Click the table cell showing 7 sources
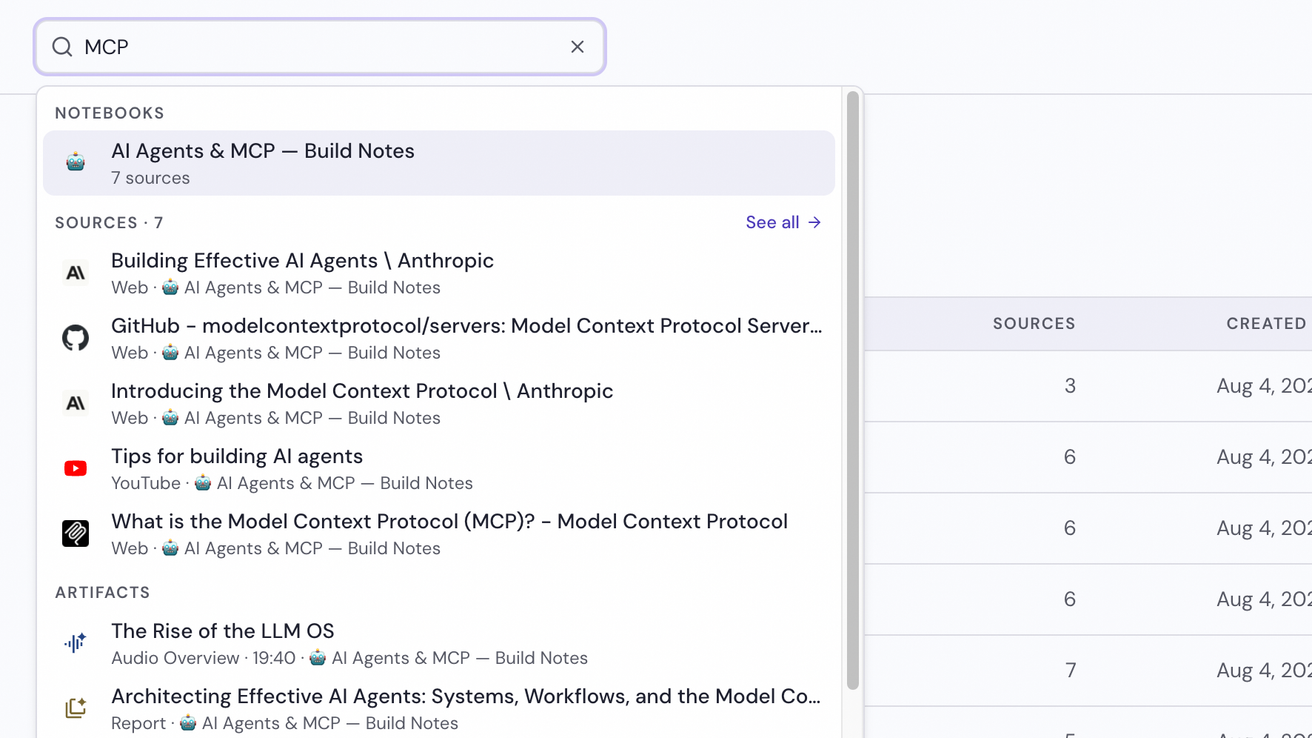The height and width of the screenshot is (738, 1312). pos(1070,670)
